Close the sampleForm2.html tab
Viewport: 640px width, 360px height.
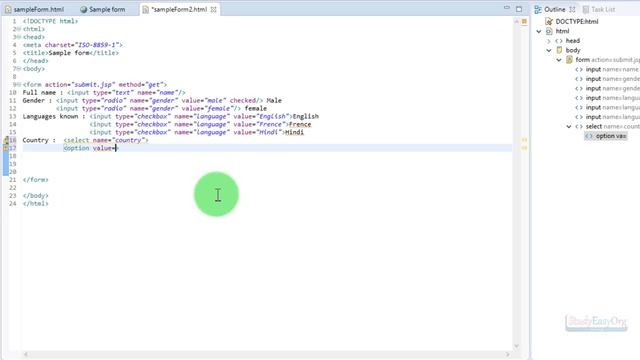coord(213,9)
